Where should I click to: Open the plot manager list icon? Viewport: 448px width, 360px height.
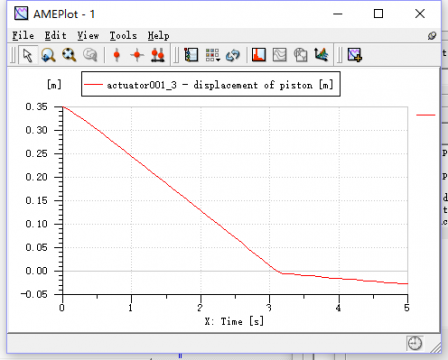[191, 55]
